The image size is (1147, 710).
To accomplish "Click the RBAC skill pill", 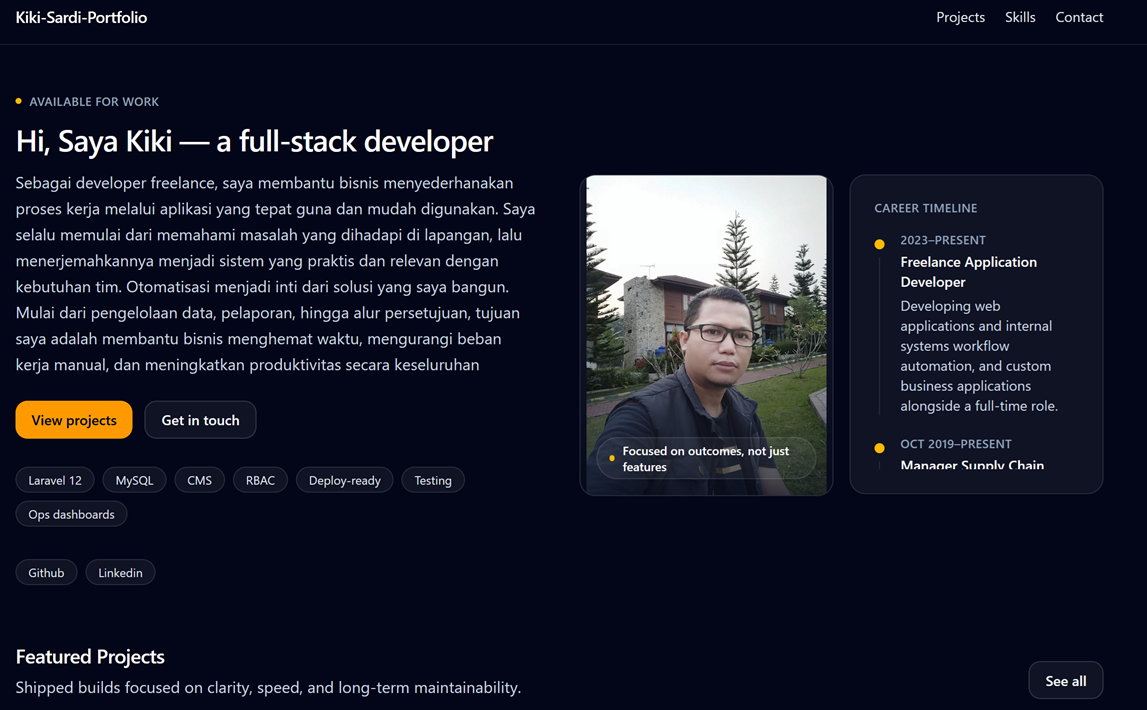I will (260, 480).
